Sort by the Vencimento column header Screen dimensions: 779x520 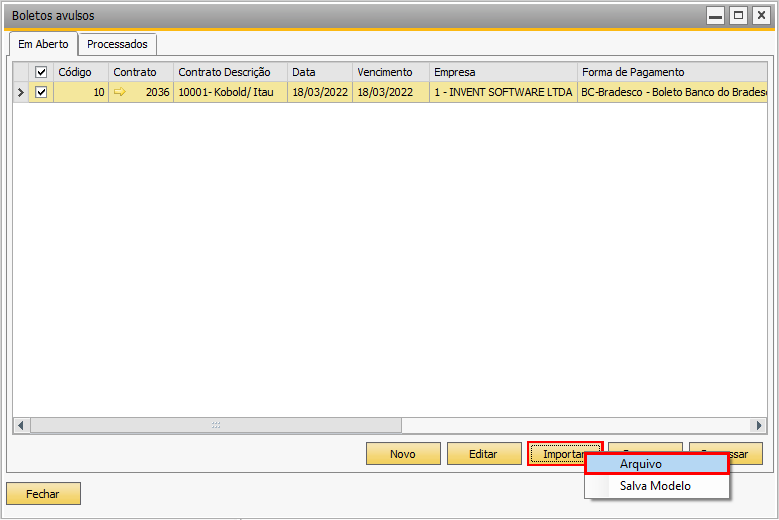[390, 72]
